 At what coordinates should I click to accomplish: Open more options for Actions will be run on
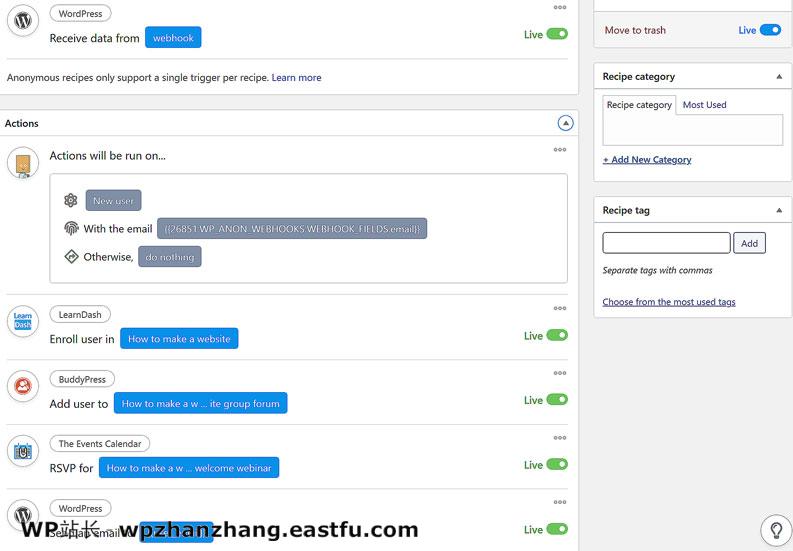(x=560, y=149)
